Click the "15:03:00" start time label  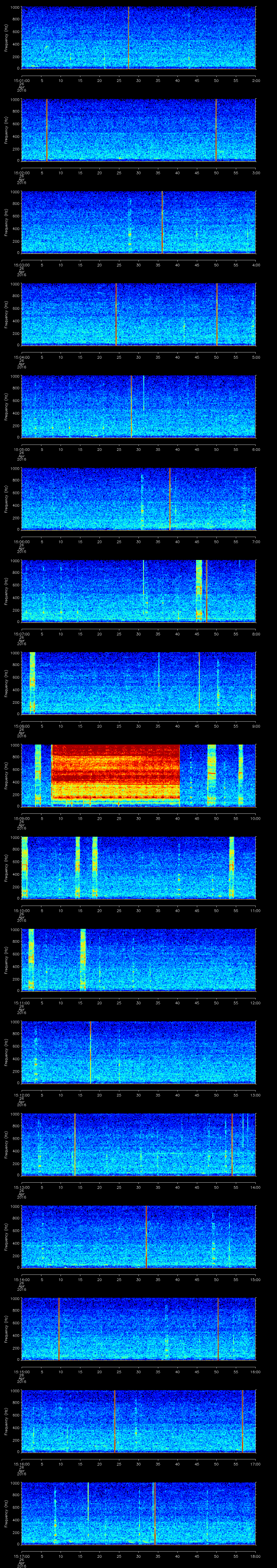coord(21,264)
